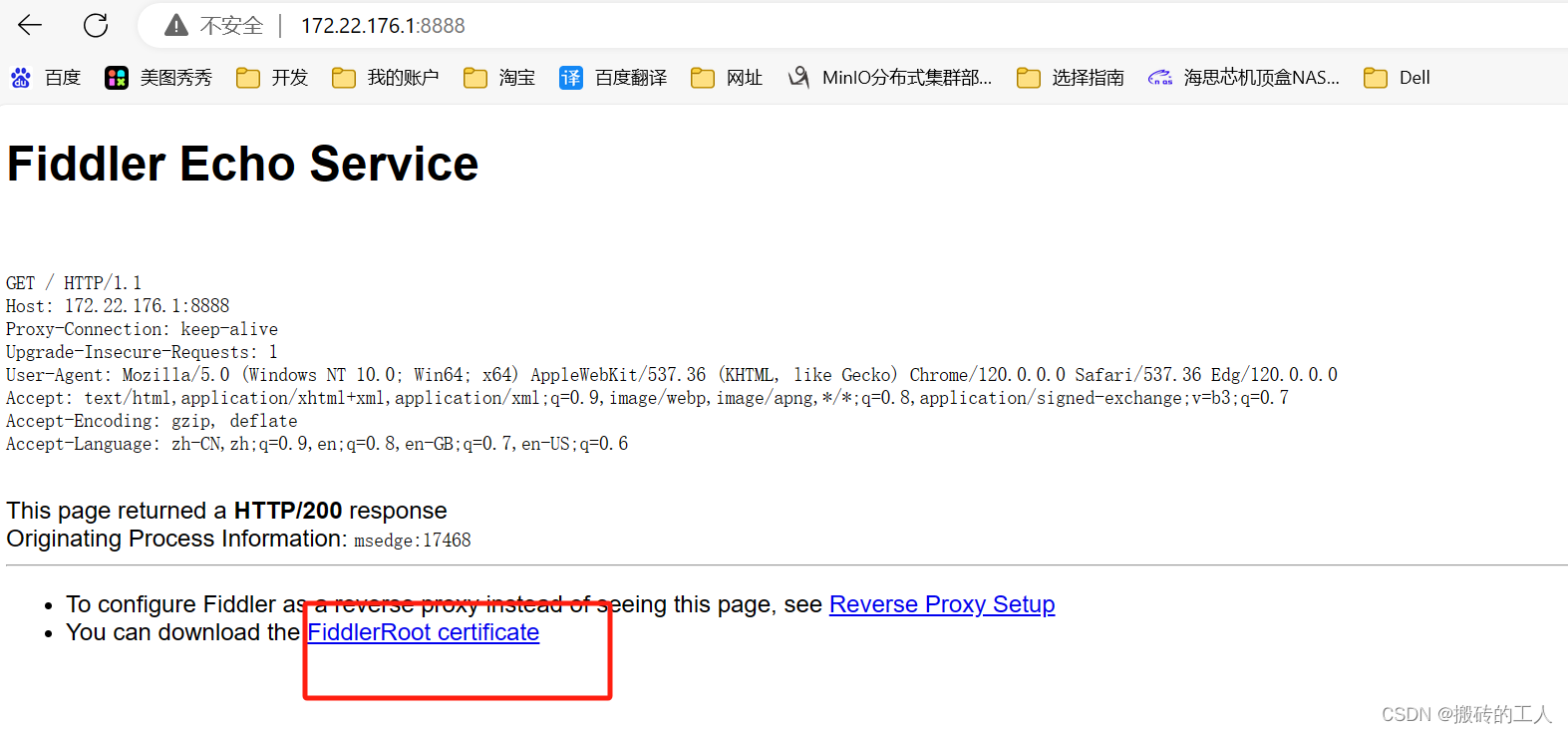Open the 选择指南 bookmark folder

[x=1071, y=78]
